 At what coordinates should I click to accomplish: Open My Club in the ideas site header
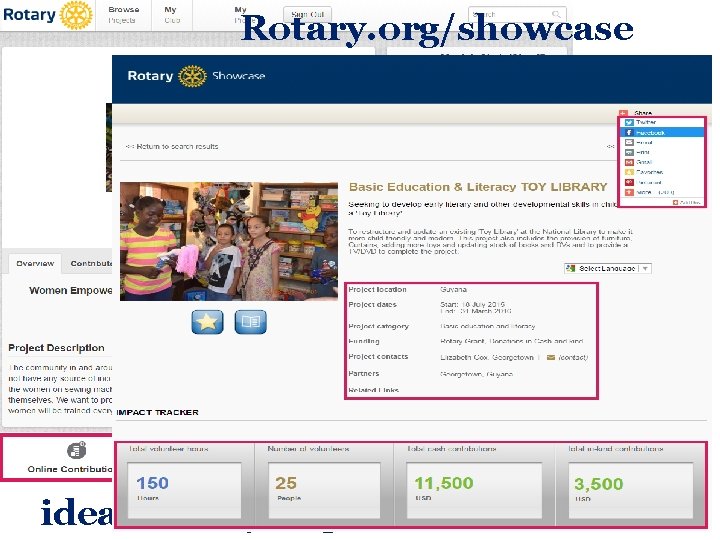click(171, 15)
